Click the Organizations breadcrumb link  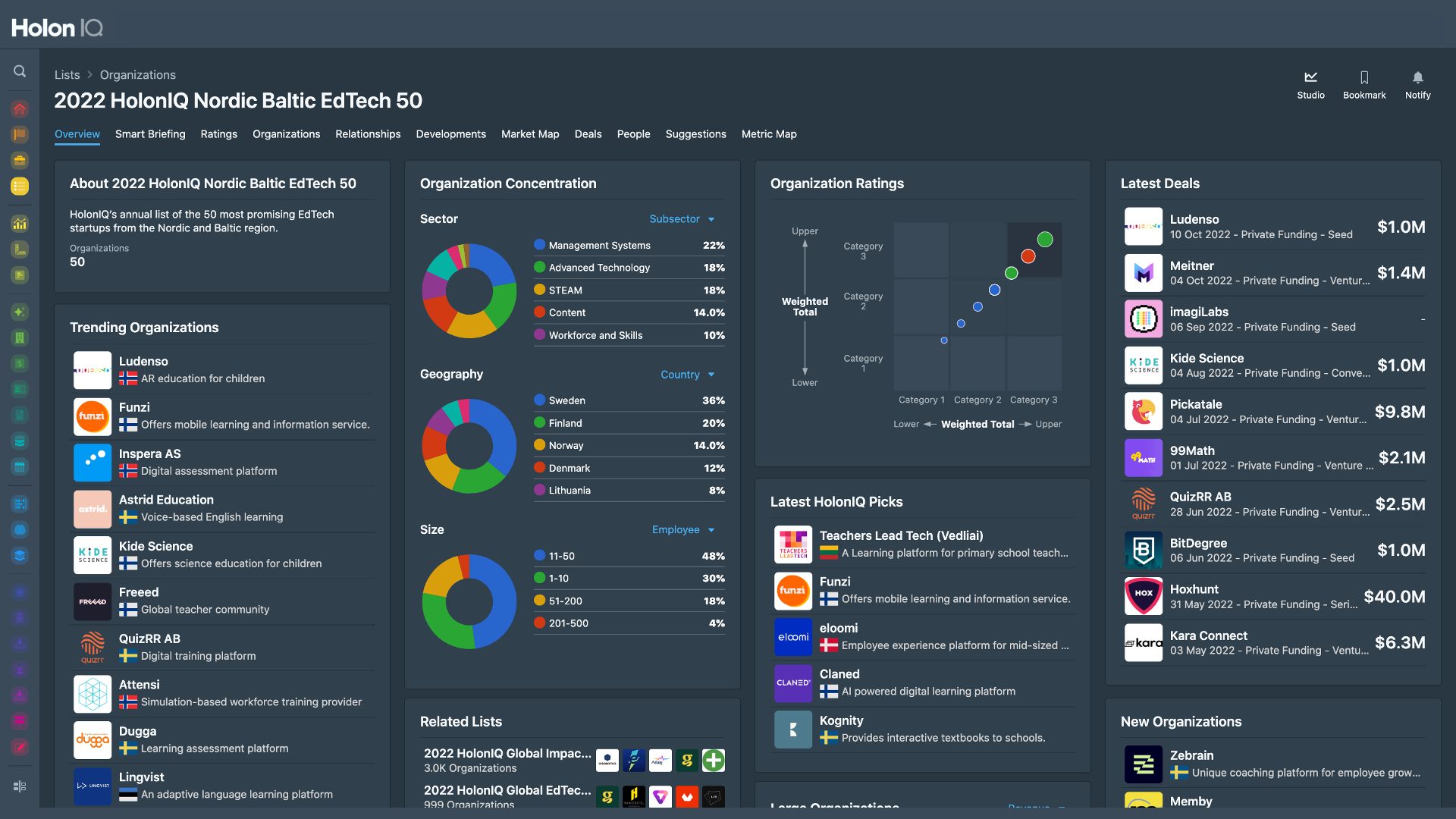(138, 75)
